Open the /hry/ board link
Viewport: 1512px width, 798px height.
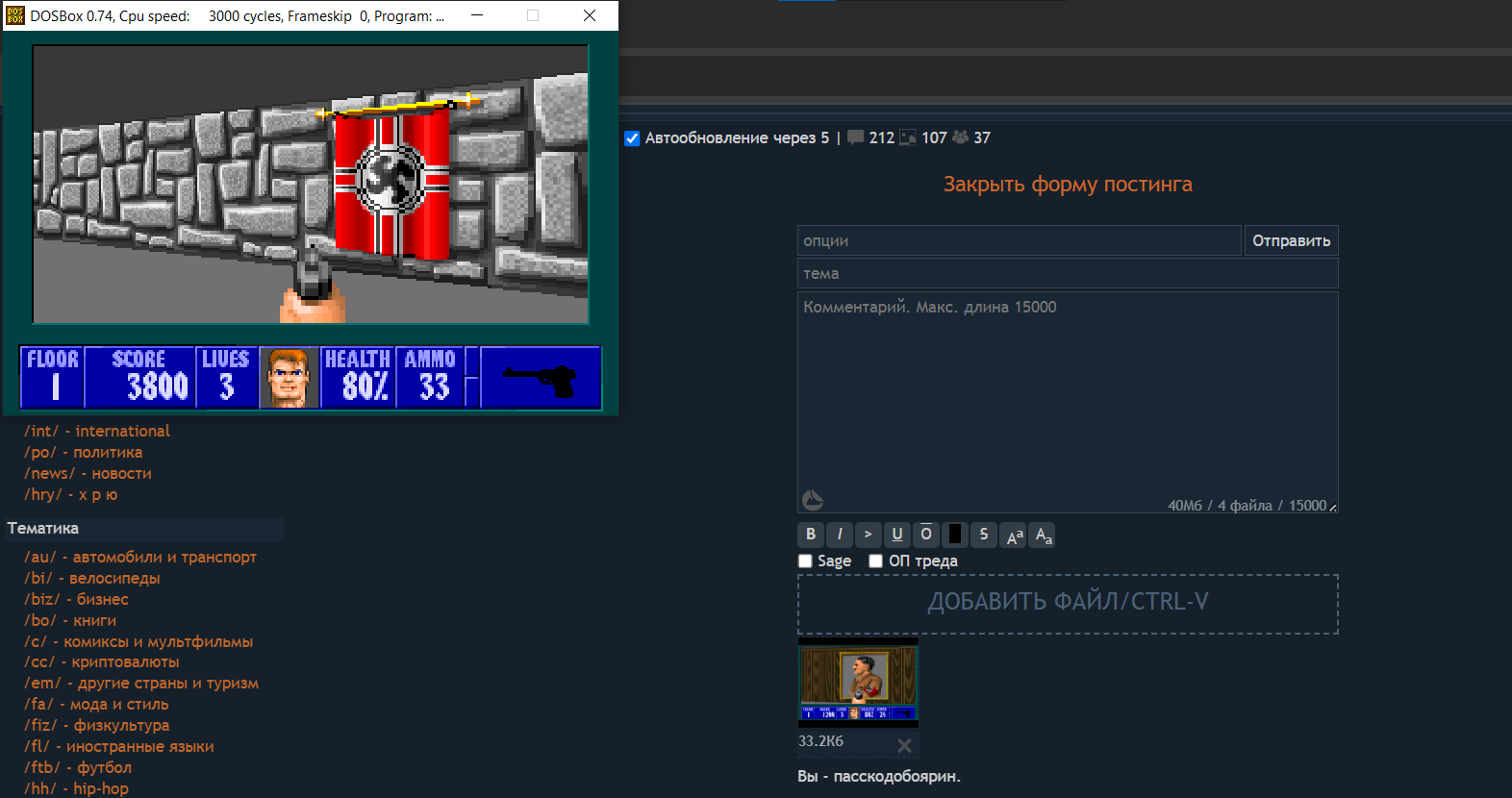click(x=71, y=494)
